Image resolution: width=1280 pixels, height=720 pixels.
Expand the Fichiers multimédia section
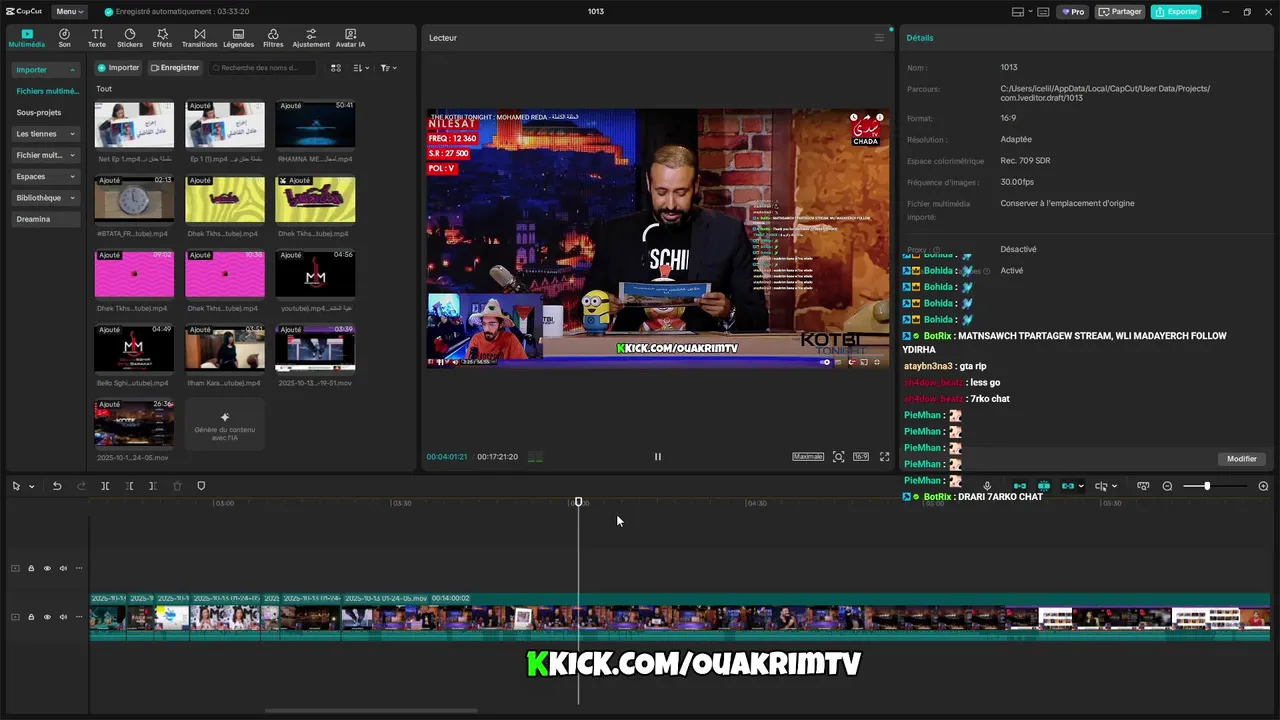(x=46, y=91)
